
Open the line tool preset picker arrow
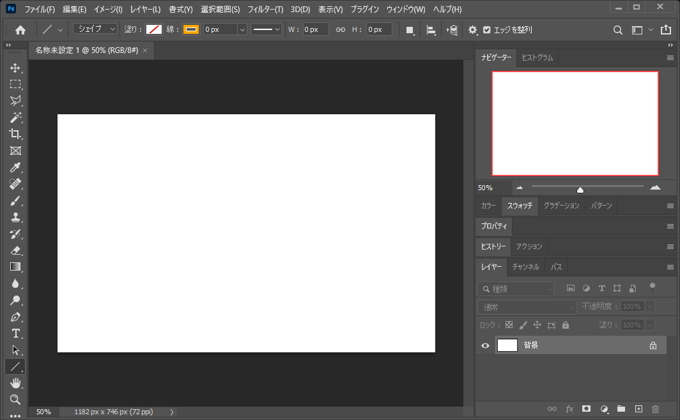[x=60, y=30]
